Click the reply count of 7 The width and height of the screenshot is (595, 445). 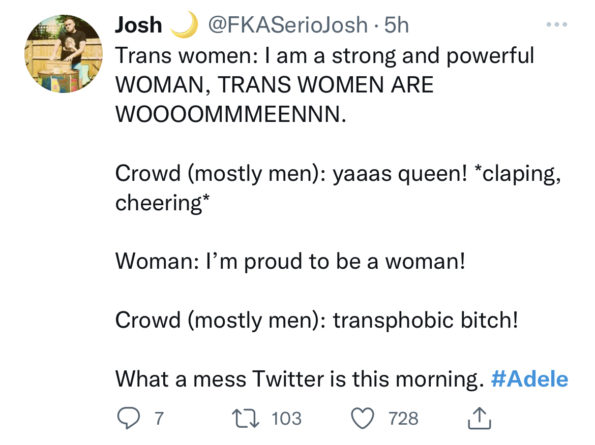[159, 418]
